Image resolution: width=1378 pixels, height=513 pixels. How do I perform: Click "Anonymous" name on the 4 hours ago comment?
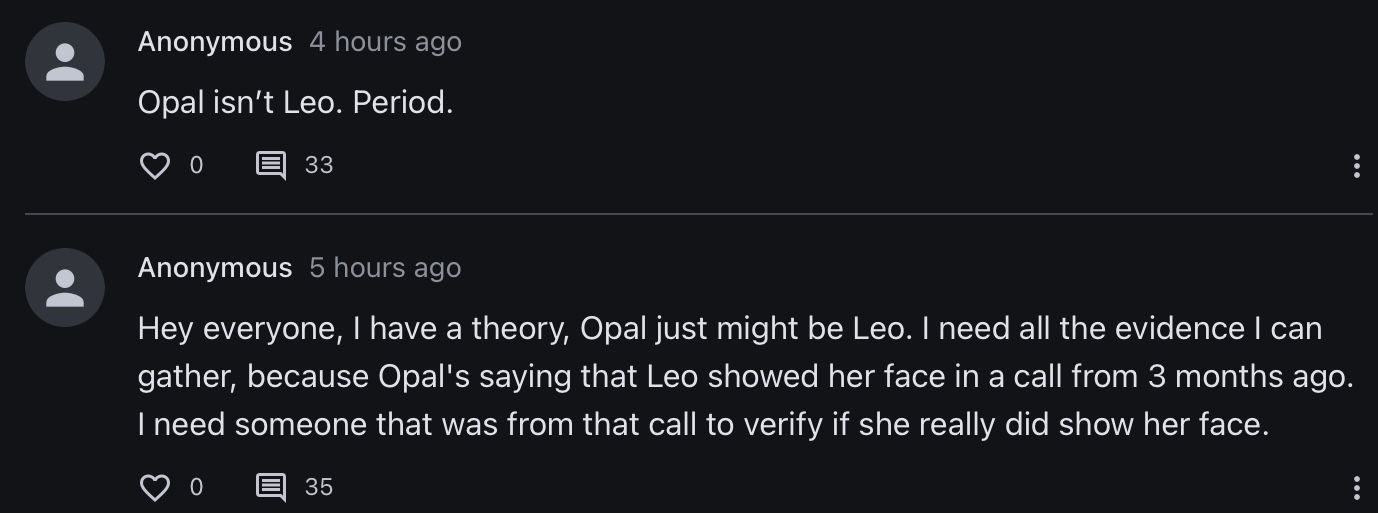(x=215, y=42)
